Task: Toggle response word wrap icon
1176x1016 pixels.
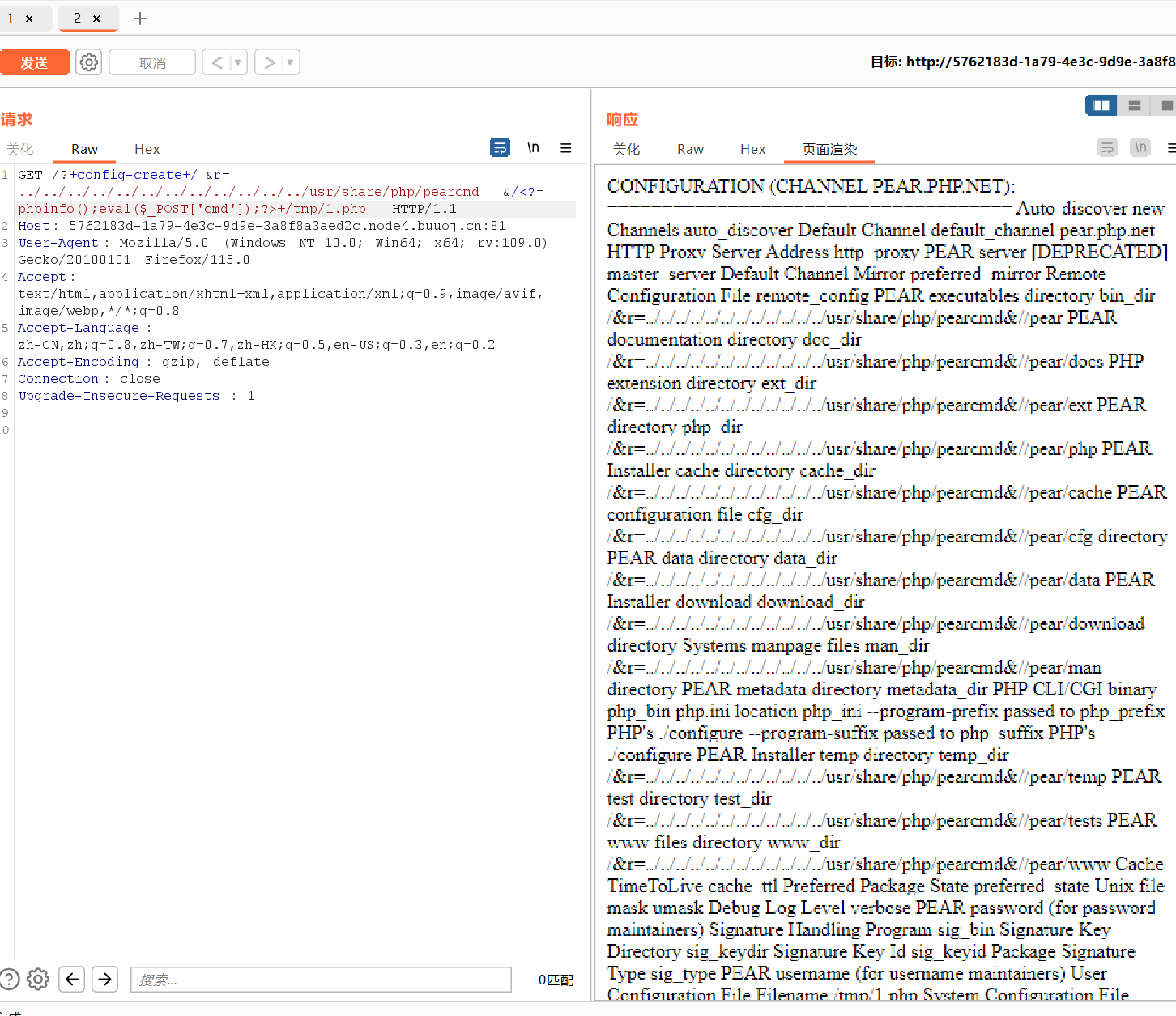Action: (x=1107, y=147)
